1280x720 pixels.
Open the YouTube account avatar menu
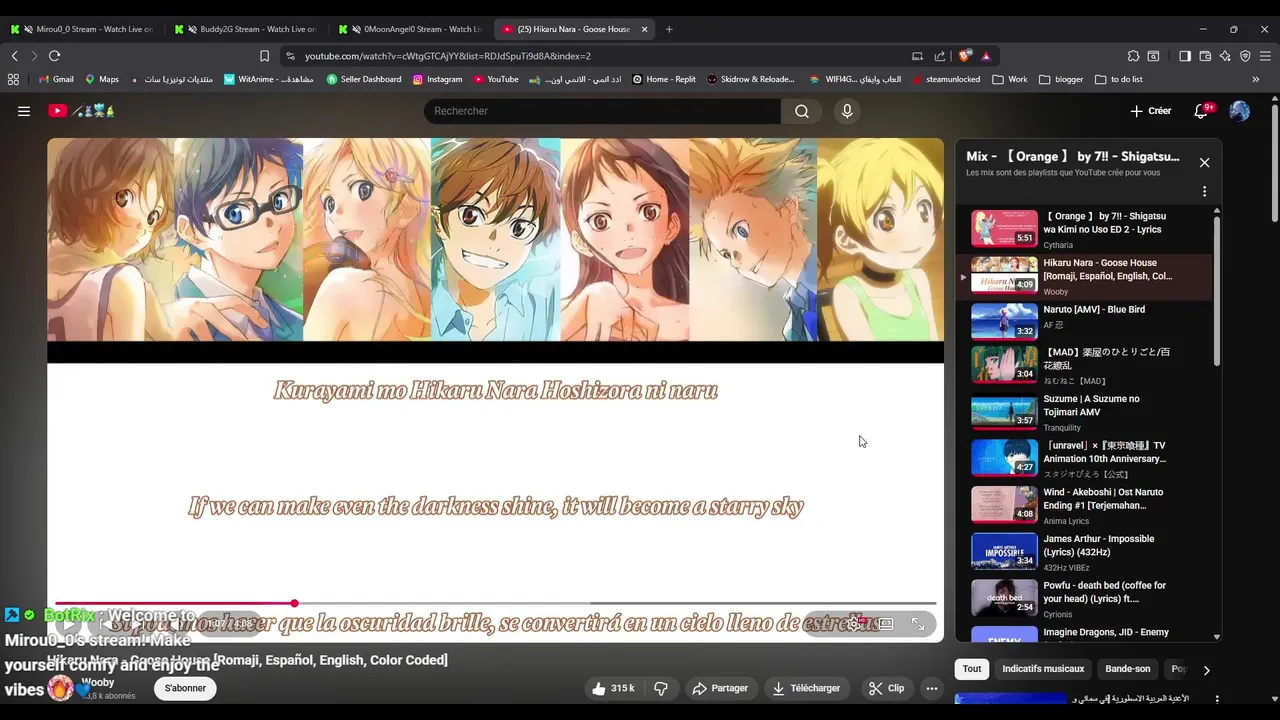[1240, 111]
